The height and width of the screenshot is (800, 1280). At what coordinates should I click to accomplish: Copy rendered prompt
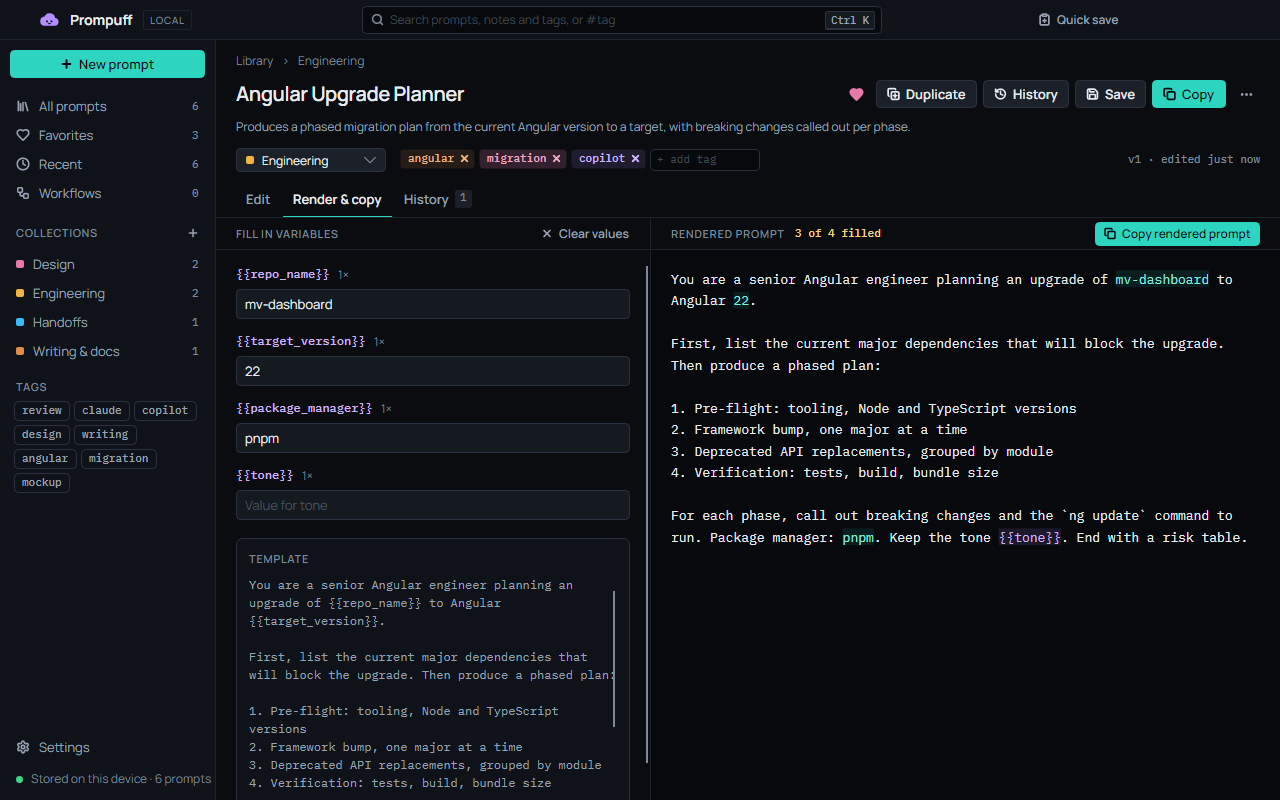pyautogui.click(x=1177, y=234)
